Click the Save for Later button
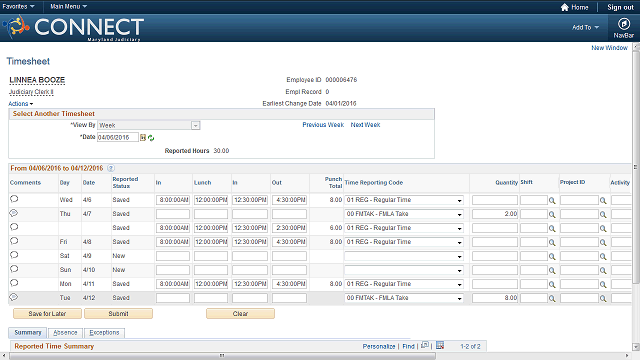Viewport: 640px width, 360px height. (x=47, y=313)
